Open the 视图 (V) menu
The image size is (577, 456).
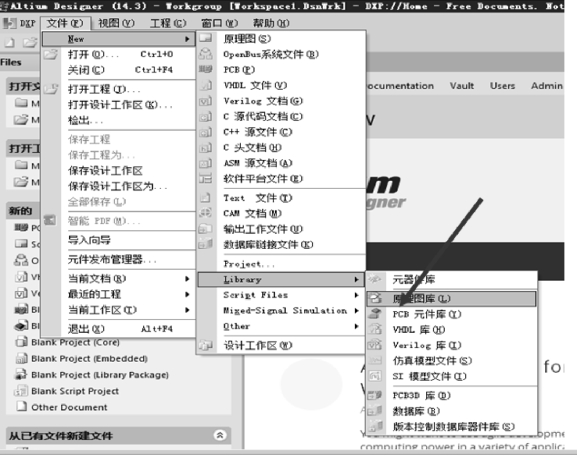click(x=116, y=23)
